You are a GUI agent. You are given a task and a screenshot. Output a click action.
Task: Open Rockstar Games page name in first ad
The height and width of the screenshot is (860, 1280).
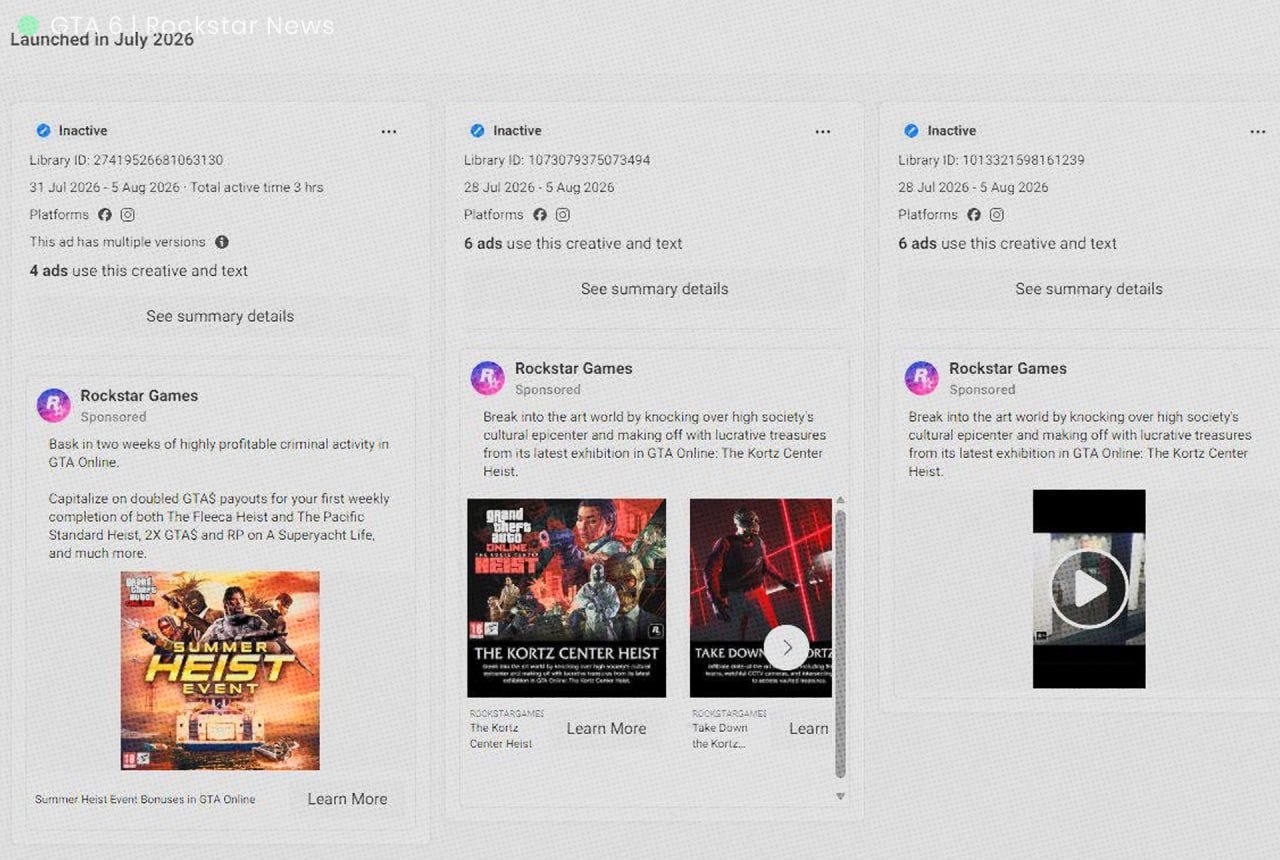point(139,396)
